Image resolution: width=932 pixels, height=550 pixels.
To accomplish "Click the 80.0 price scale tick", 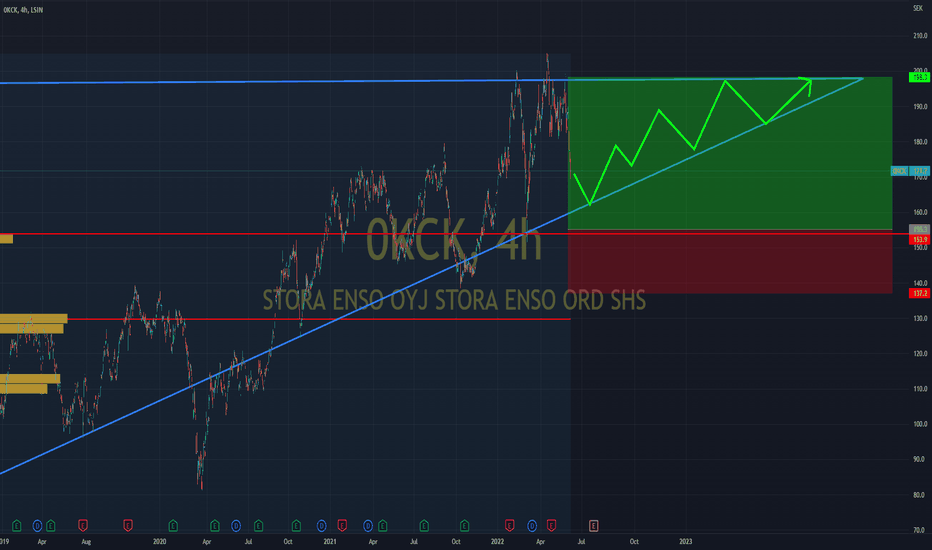I will pos(920,495).
